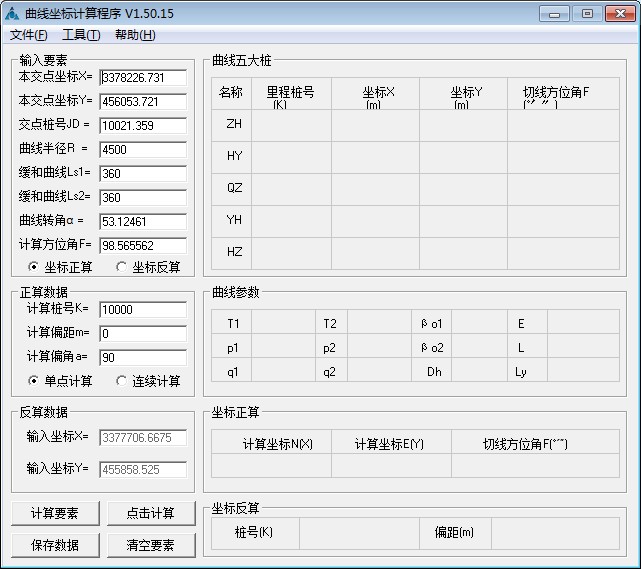641x569 pixels.
Task: Click the 本交点坐标X input field
Action: click(143, 78)
